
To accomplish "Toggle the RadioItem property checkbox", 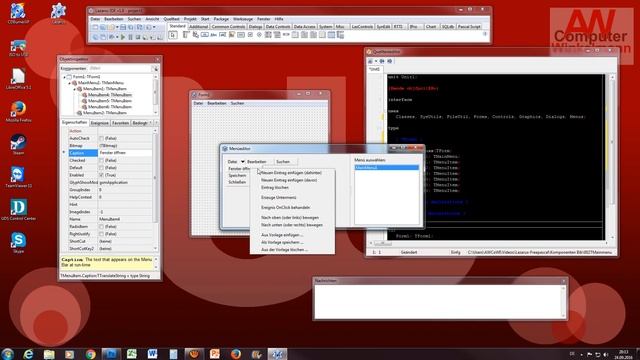I will tap(101, 227).
